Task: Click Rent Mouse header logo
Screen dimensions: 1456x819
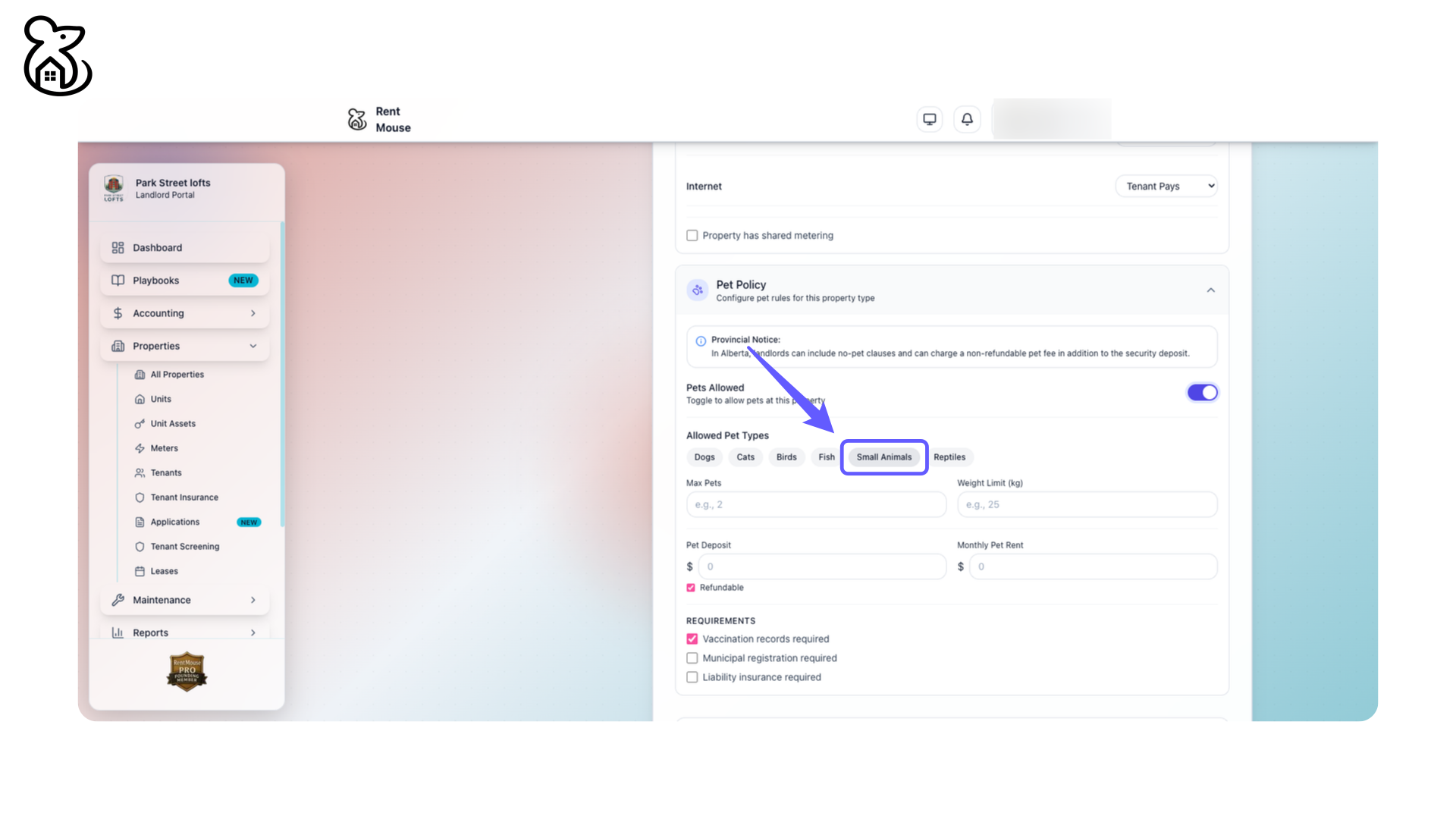Action: (379, 119)
